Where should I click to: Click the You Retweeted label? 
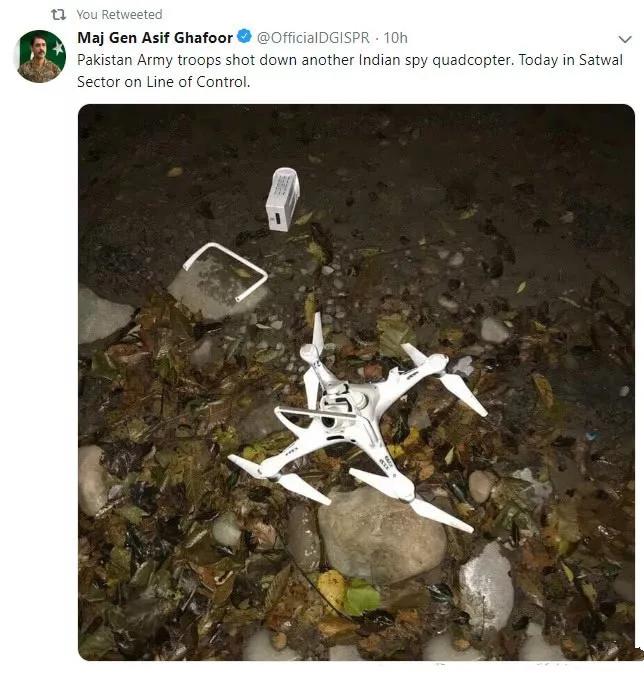tap(119, 15)
